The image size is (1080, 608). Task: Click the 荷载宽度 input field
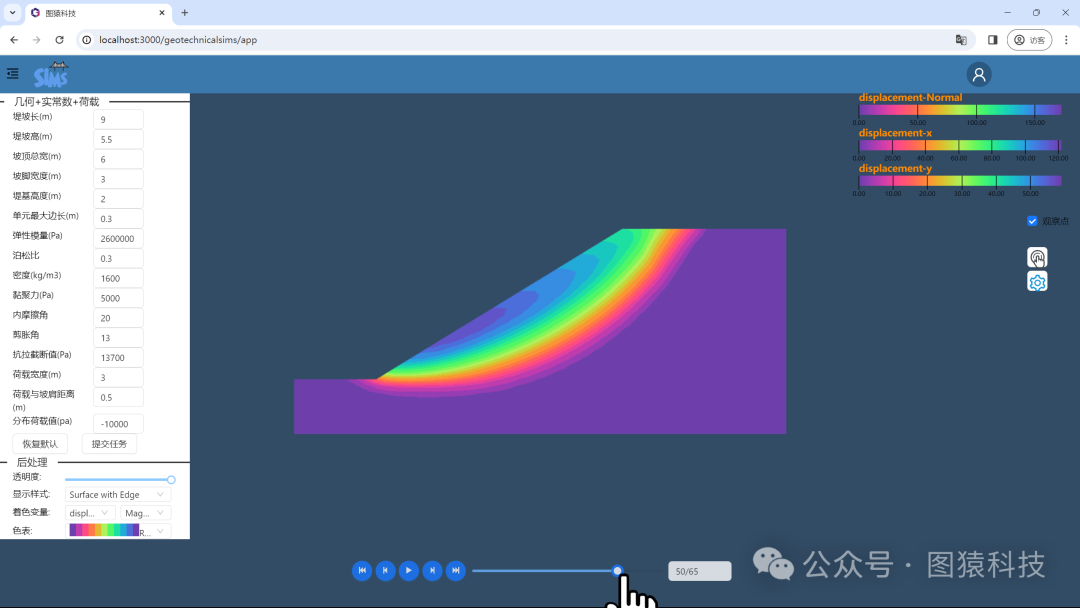(118, 377)
